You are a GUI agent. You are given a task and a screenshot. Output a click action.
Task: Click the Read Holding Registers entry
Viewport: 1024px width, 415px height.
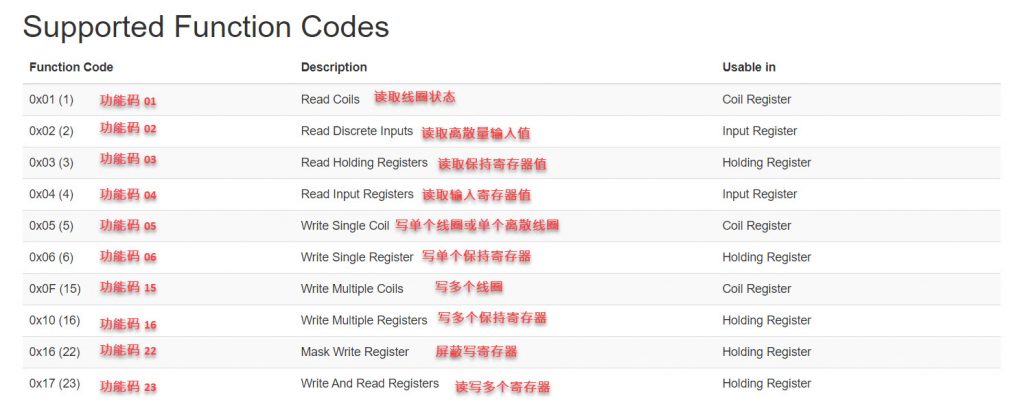pos(364,162)
